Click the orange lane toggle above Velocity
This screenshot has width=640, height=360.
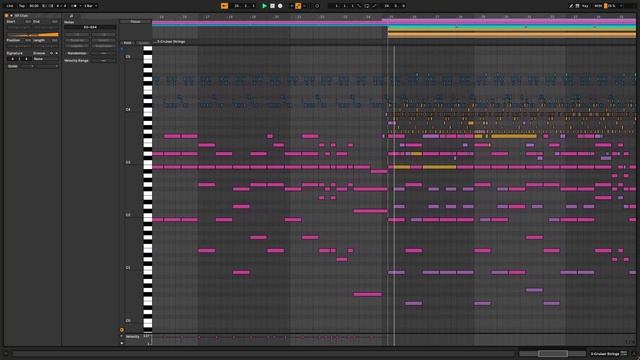coord(122,330)
